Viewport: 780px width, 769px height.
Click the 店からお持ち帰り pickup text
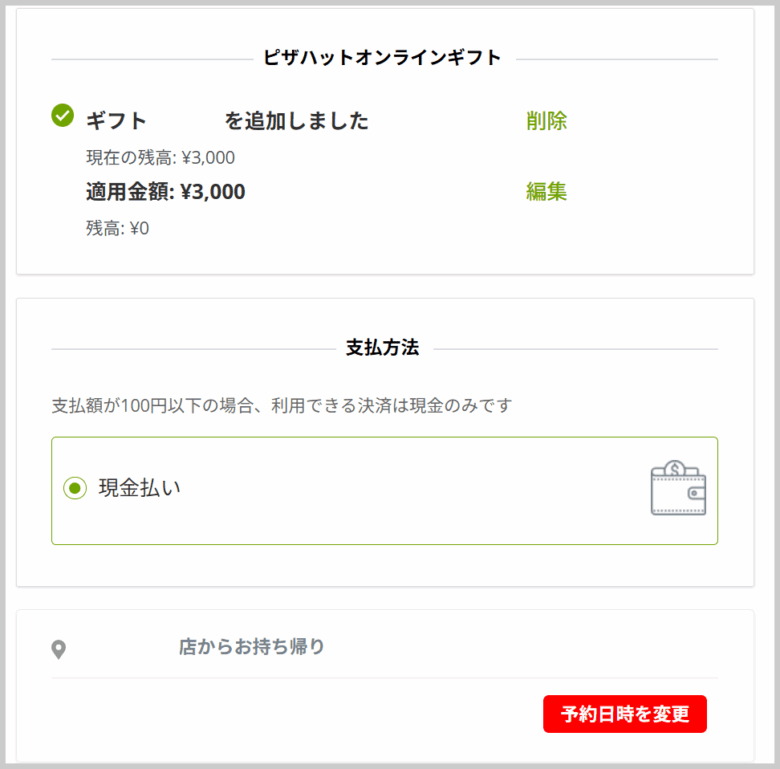[252, 647]
